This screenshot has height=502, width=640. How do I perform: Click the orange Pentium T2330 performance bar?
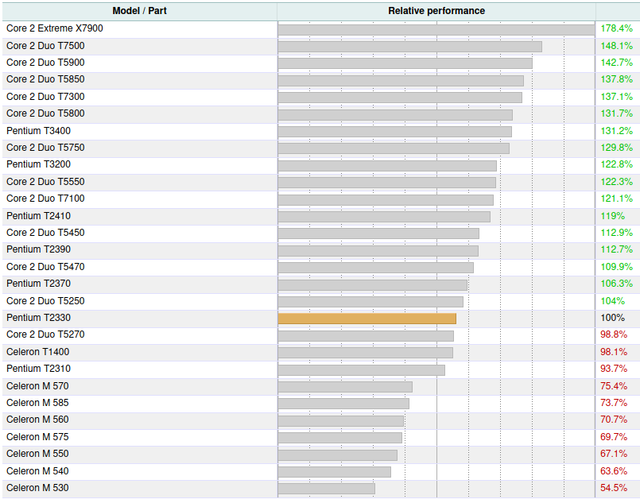pos(366,318)
